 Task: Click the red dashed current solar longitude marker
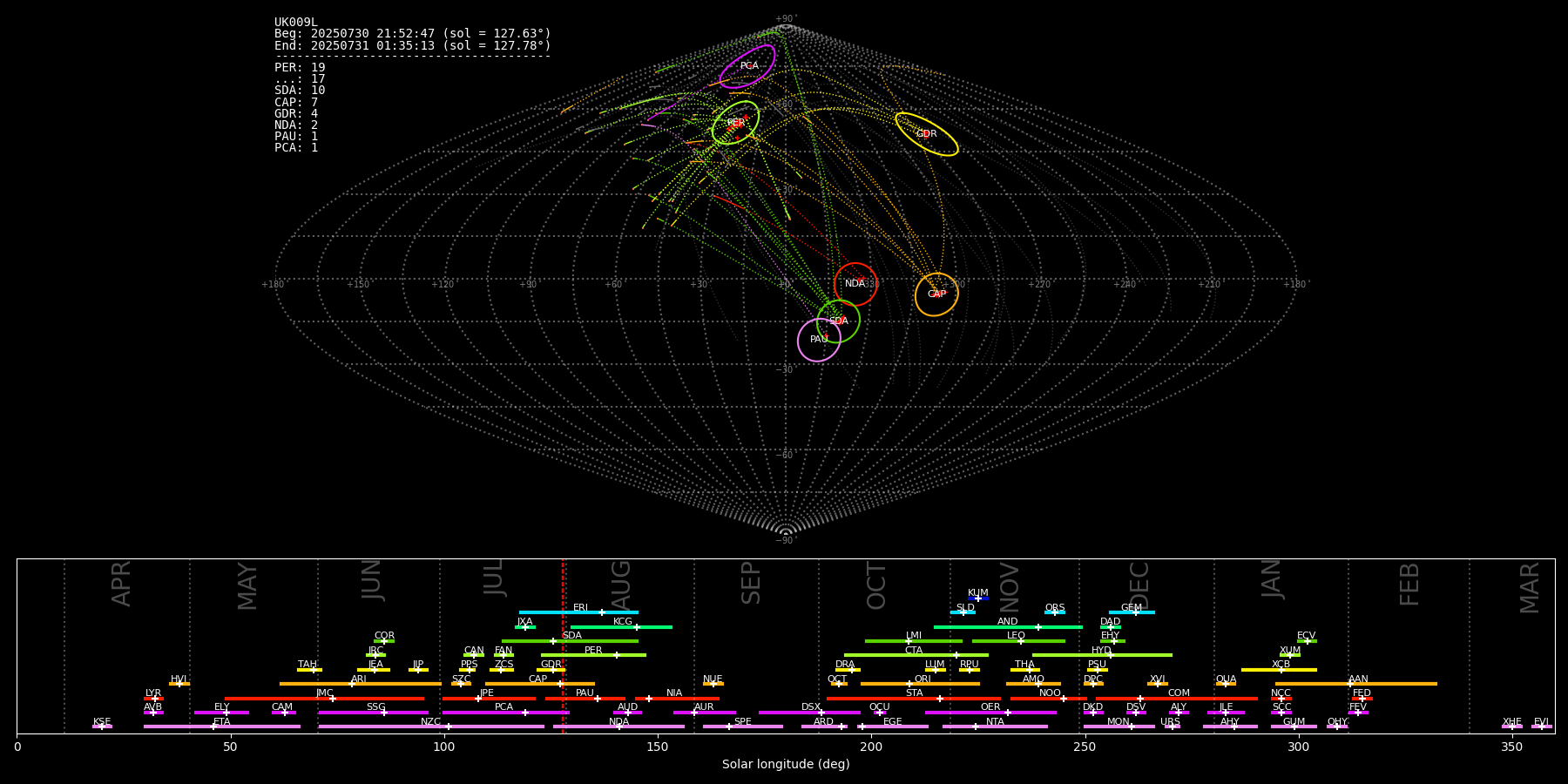point(563,645)
